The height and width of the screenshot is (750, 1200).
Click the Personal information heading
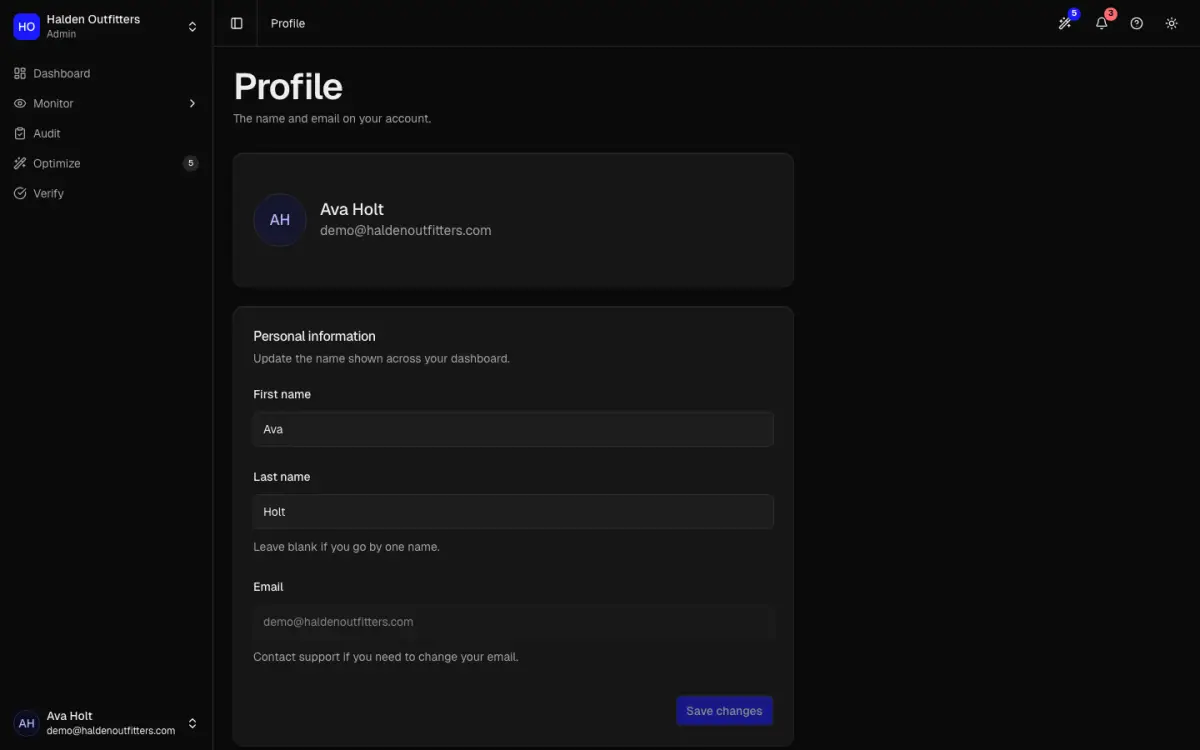pyautogui.click(x=314, y=336)
